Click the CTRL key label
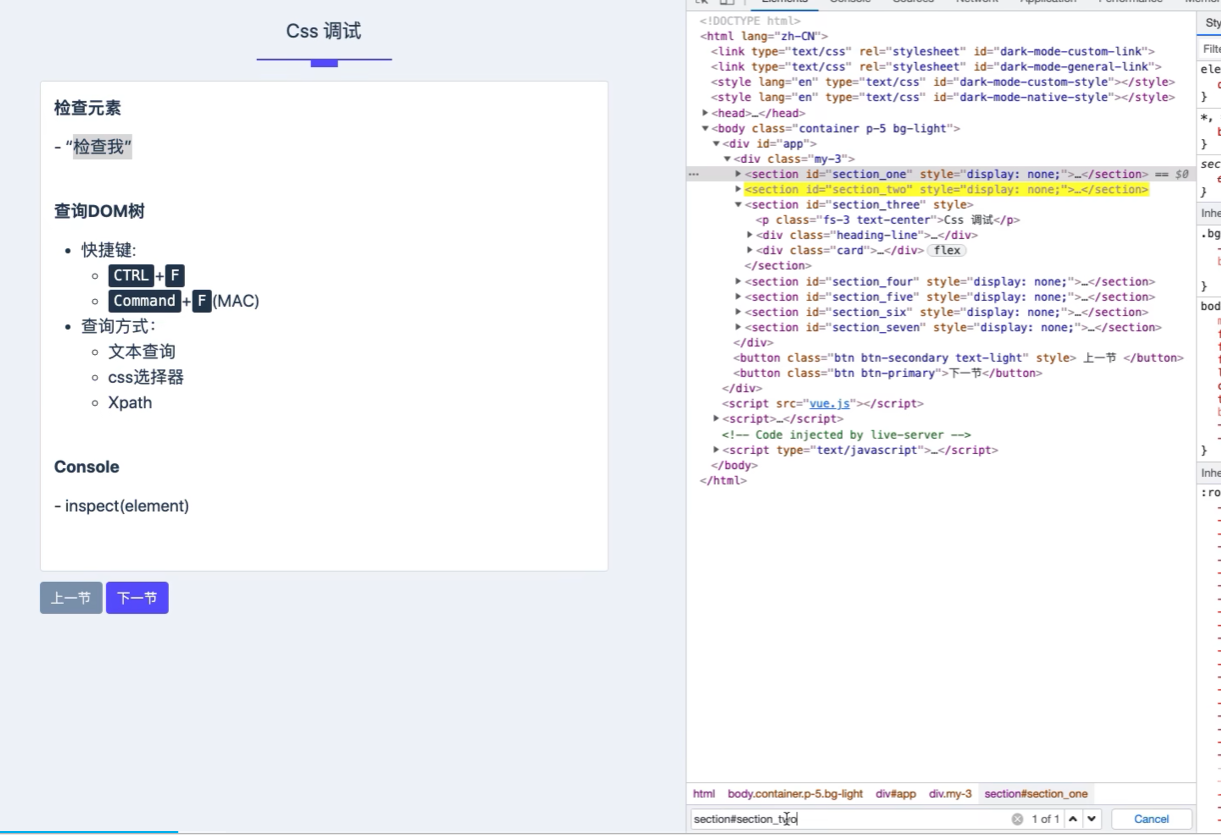 click(x=131, y=276)
